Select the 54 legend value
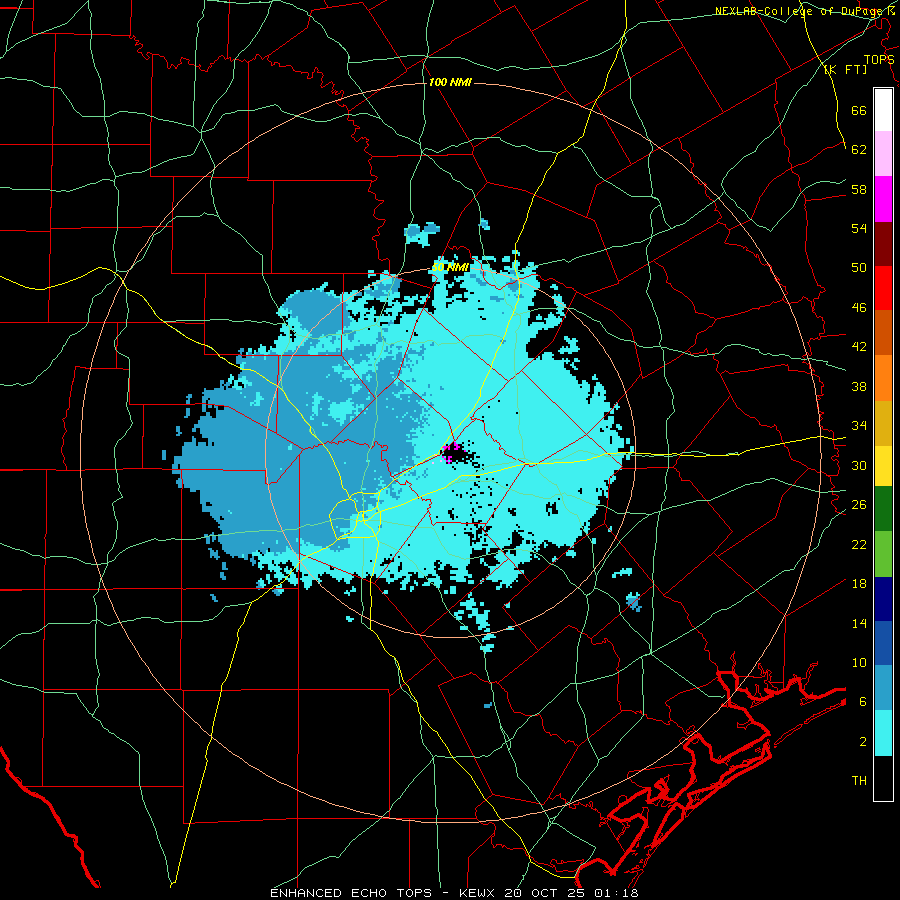The height and width of the screenshot is (900, 900). 859,228
